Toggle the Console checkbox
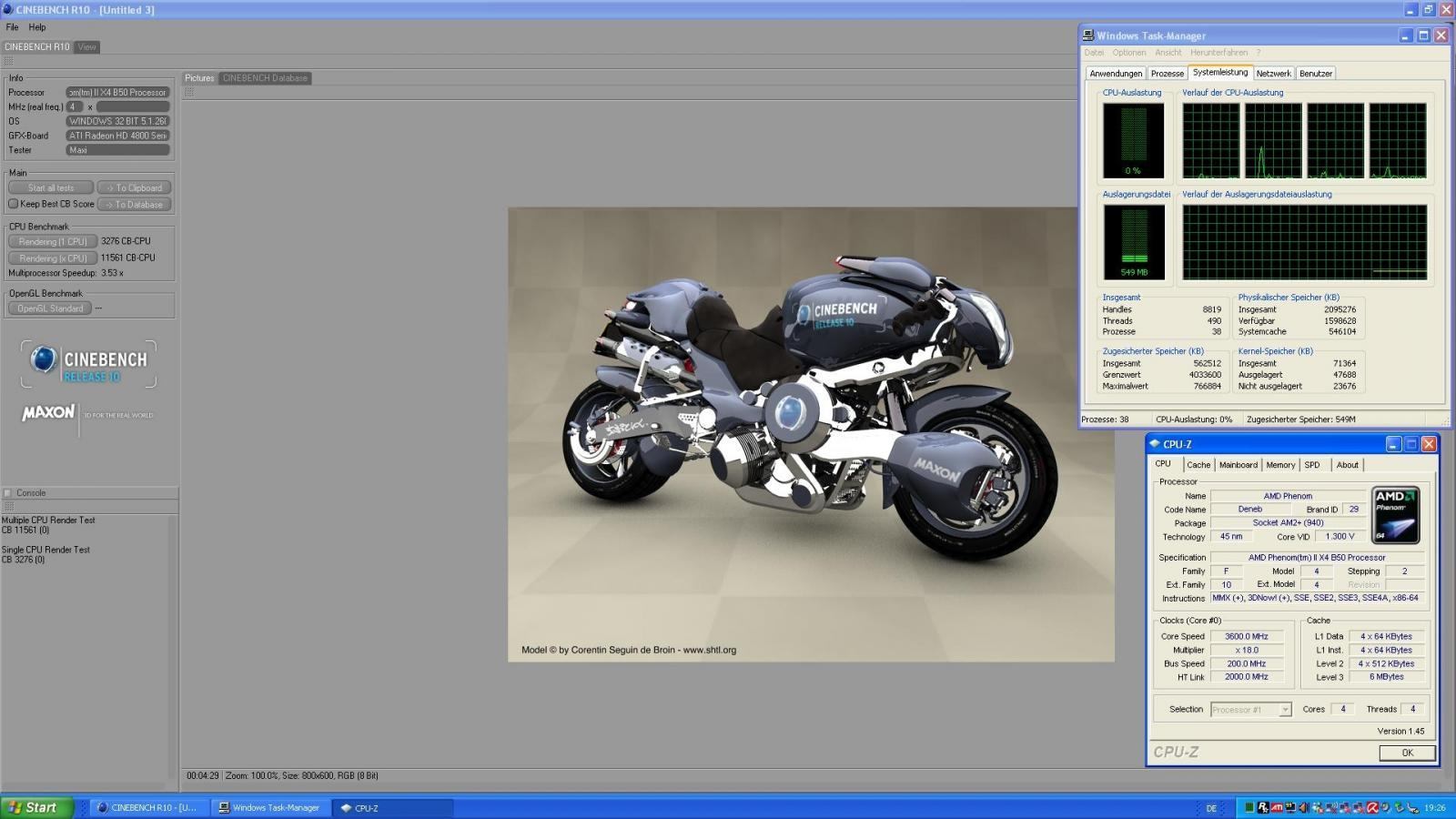This screenshot has height=819, width=1456. [x=7, y=493]
